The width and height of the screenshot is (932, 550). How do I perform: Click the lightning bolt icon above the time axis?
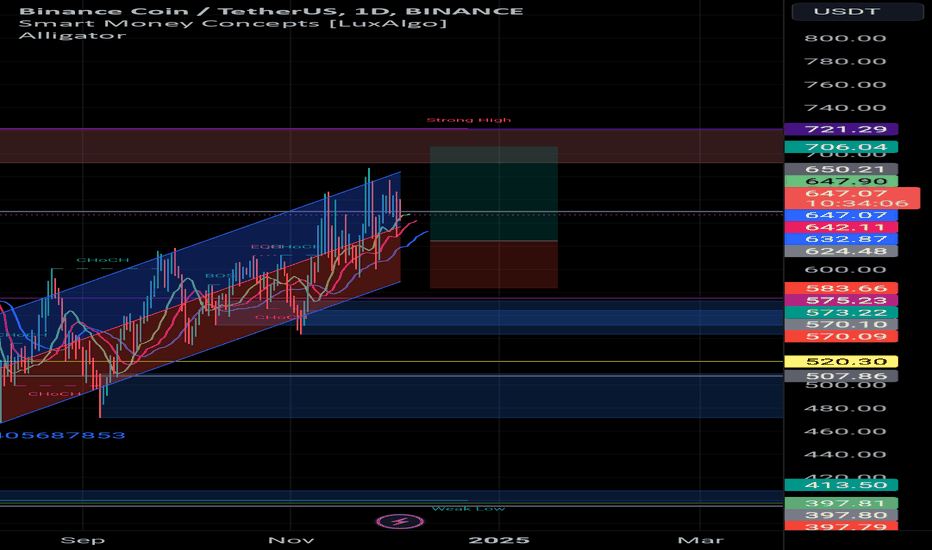[x=400, y=522]
